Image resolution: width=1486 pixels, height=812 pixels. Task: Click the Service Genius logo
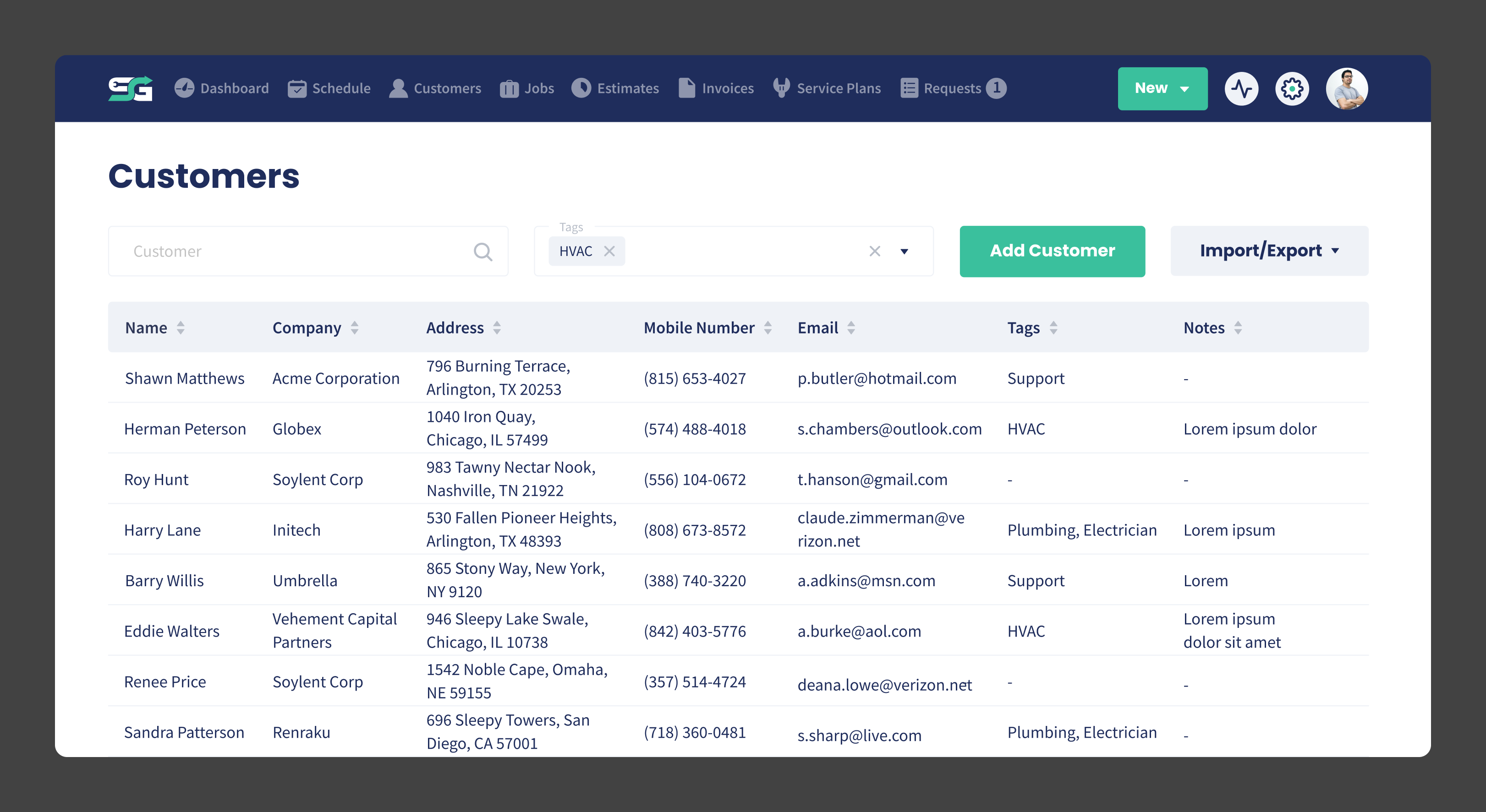130,88
